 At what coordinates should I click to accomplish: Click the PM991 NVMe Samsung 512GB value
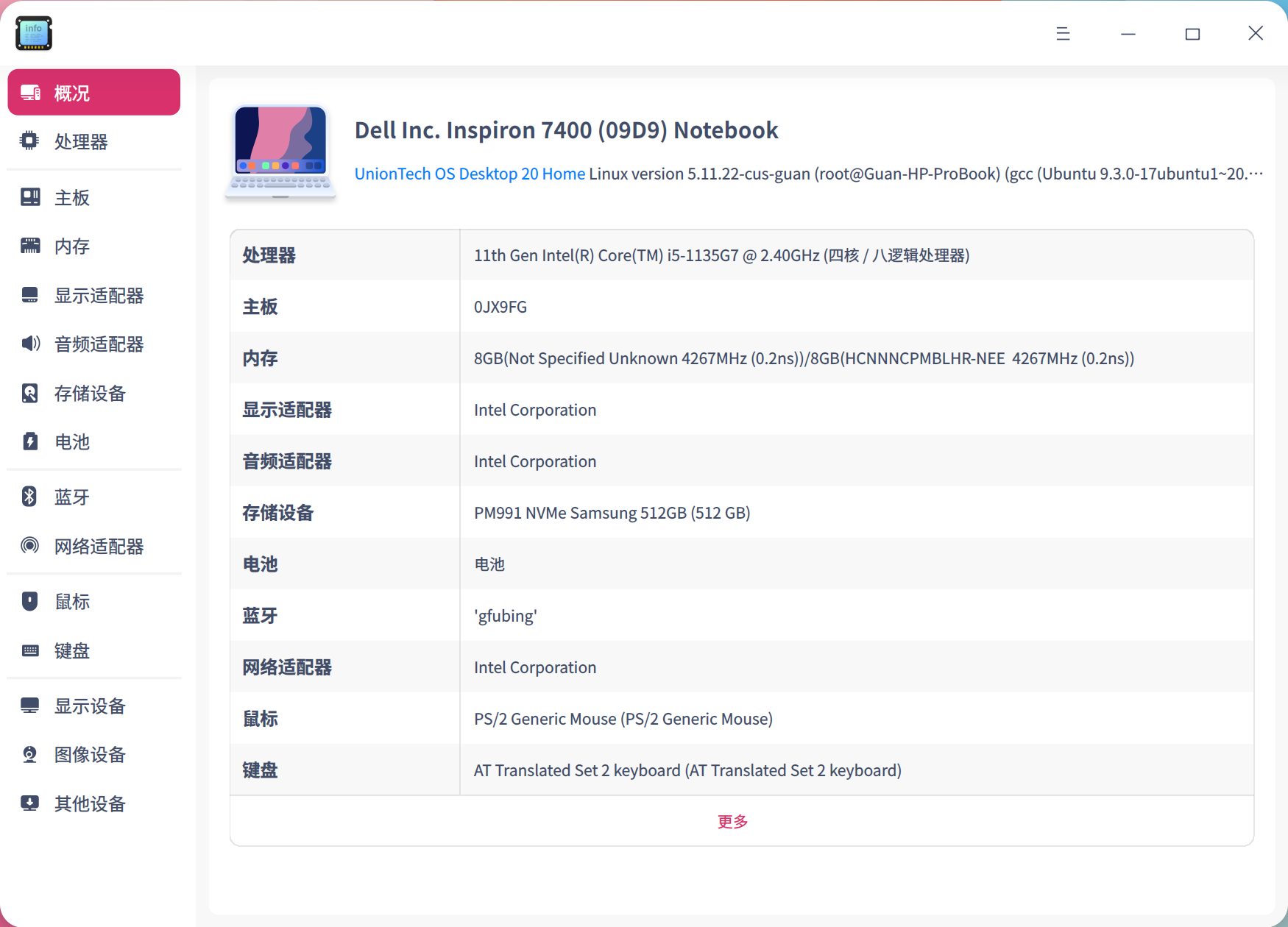pyautogui.click(x=612, y=513)
